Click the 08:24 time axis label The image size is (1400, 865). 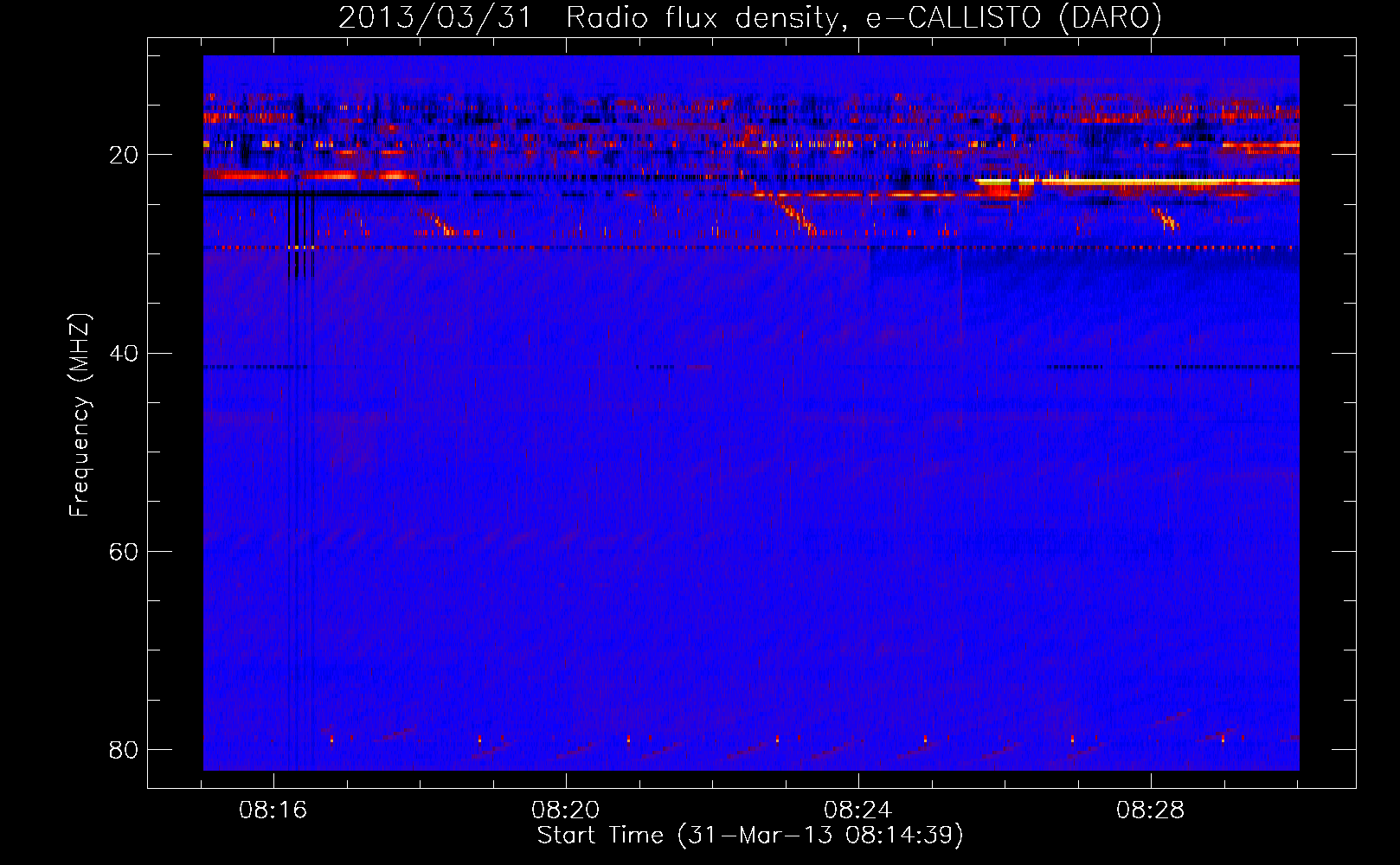tap(858, 811)
